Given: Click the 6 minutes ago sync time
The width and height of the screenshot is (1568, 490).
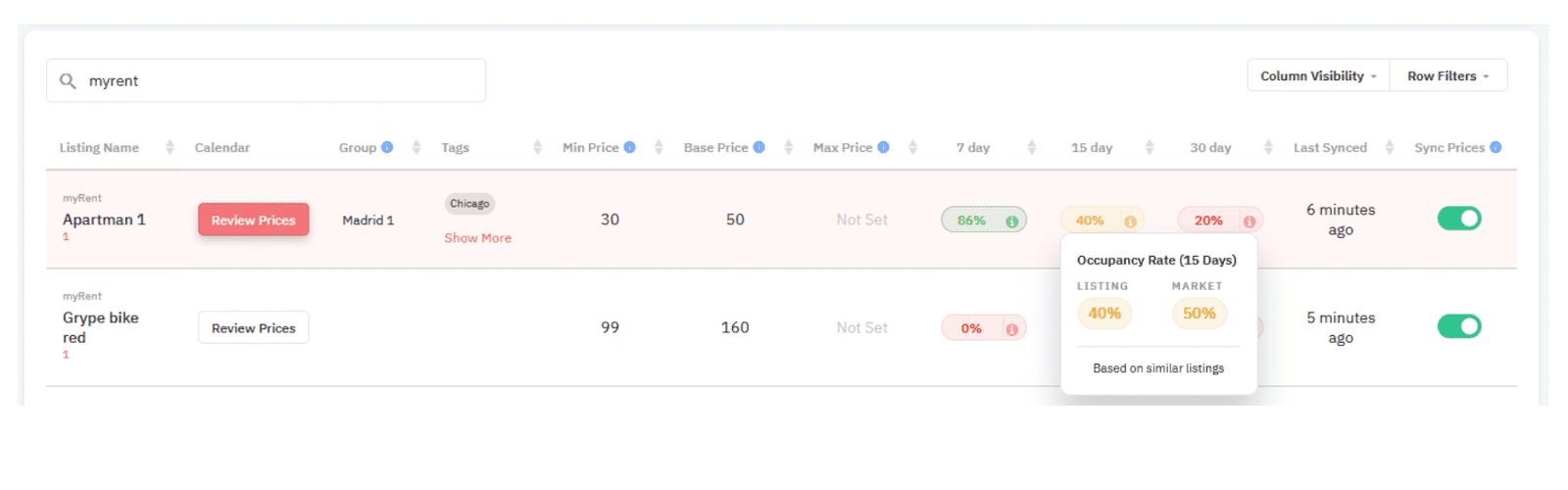Looking at the screenshot, I should tap(1341, 220).
